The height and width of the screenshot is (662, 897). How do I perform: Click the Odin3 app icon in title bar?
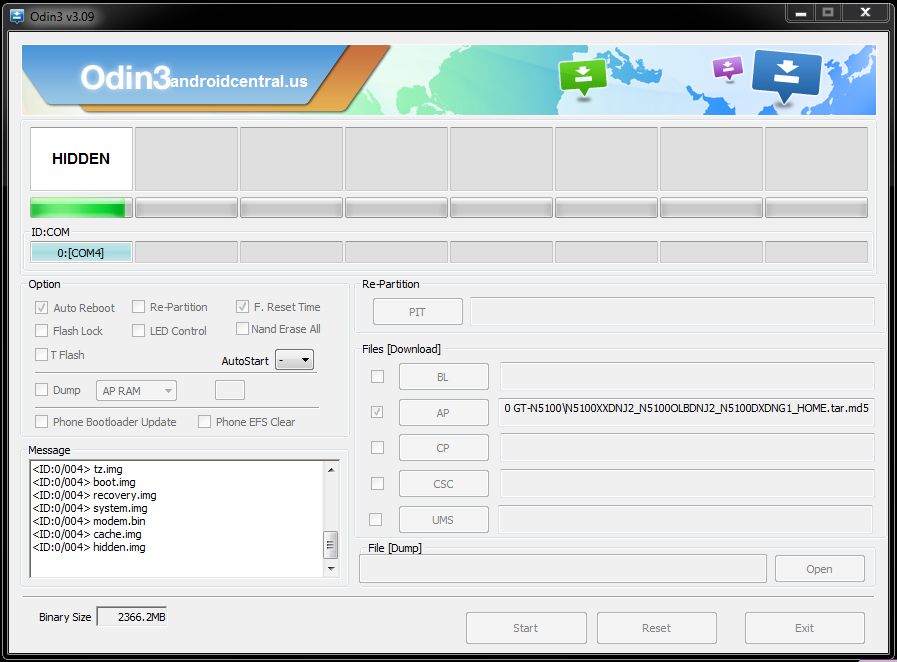tap(17, 16)
